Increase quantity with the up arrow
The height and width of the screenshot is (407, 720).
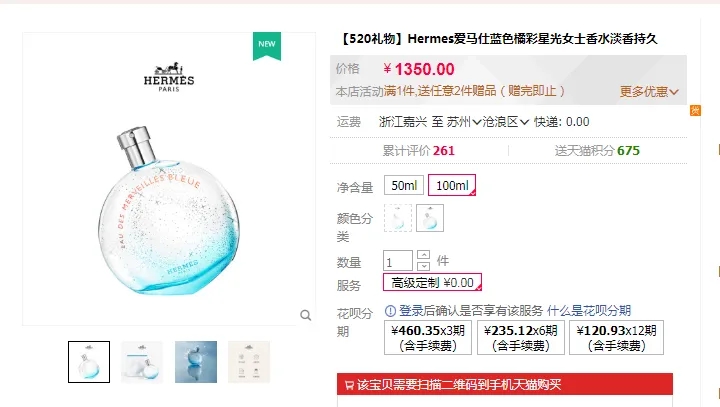click(x=423, y=255)
